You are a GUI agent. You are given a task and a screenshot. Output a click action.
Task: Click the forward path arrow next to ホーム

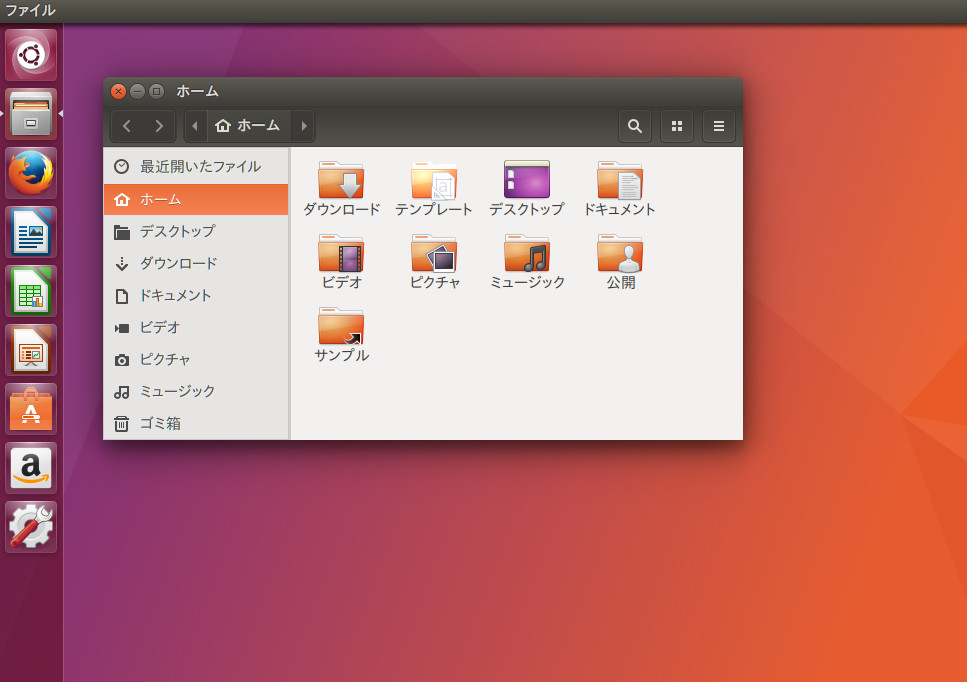point(303,126)
